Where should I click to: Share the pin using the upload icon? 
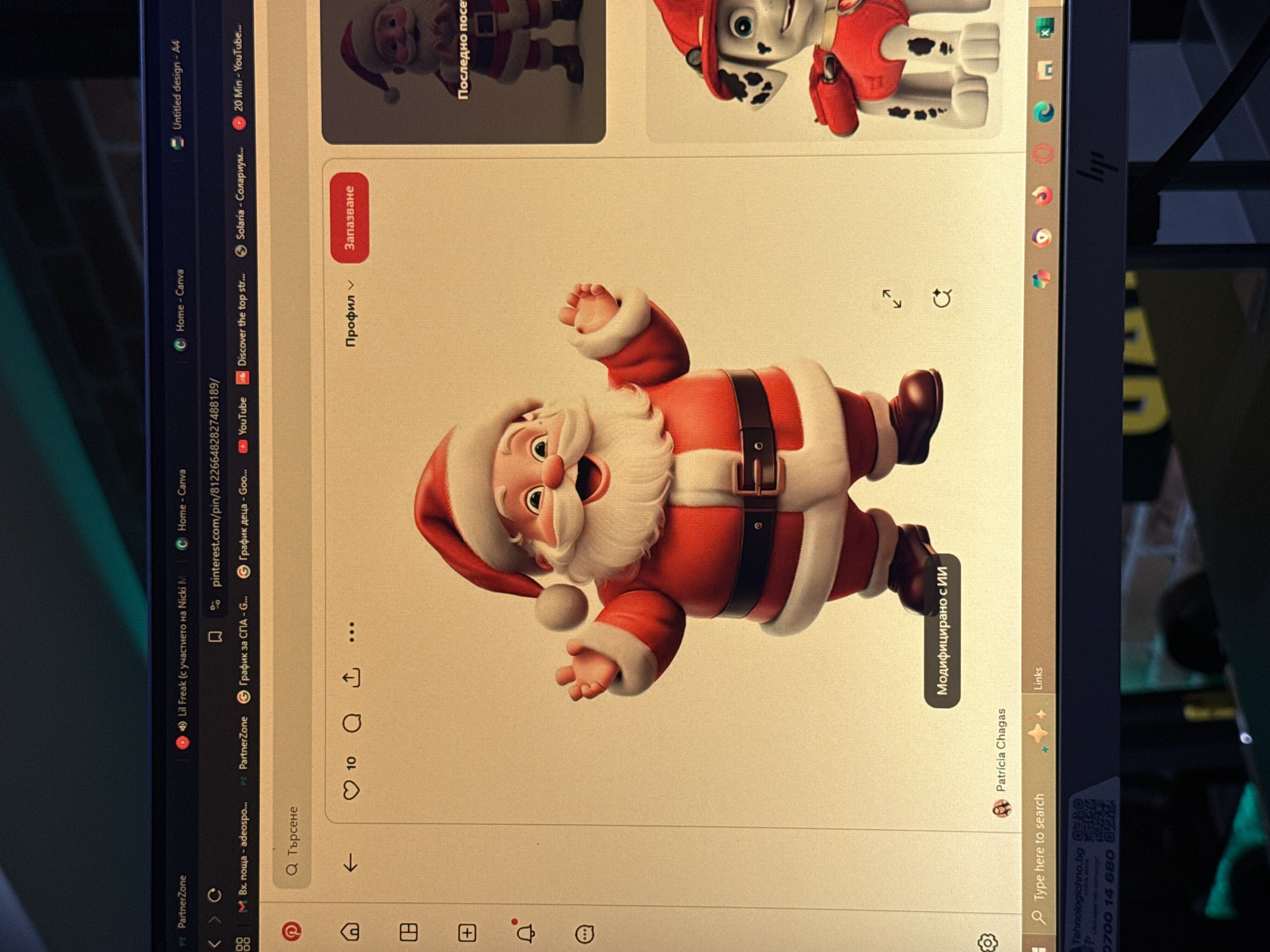(x=351, y=678)
